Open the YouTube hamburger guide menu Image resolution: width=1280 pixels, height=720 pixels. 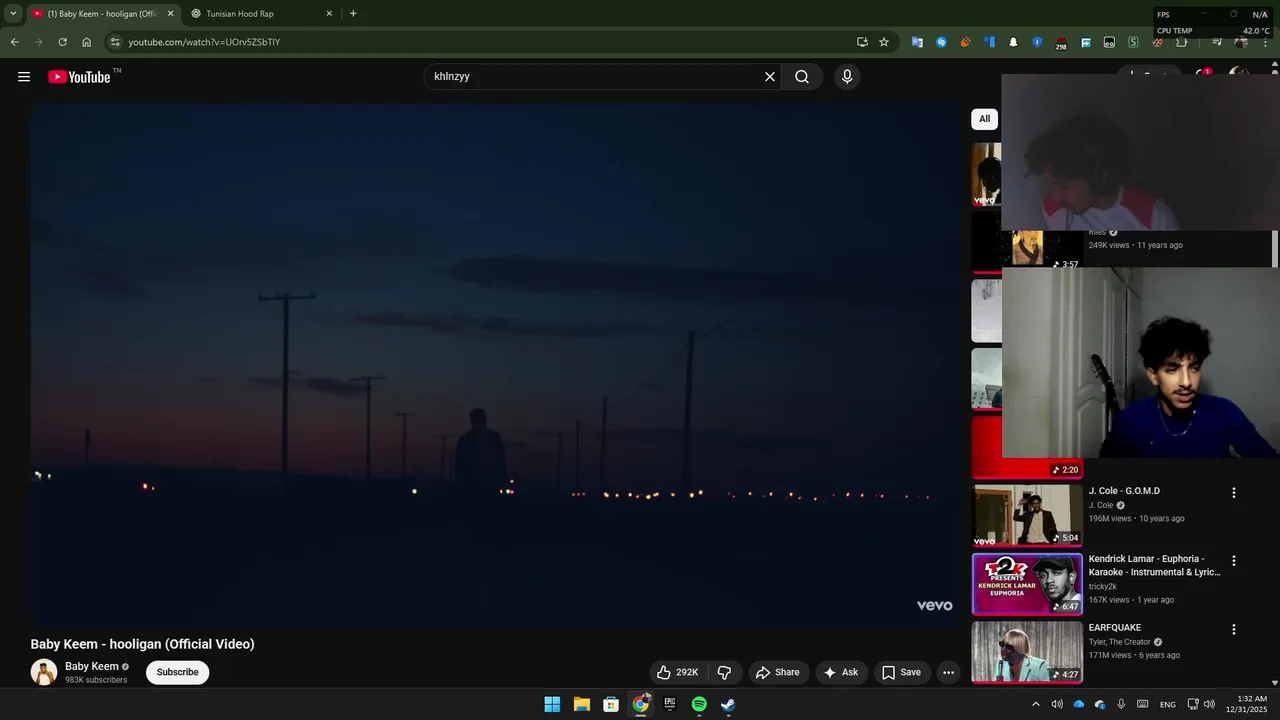point(24,77)
